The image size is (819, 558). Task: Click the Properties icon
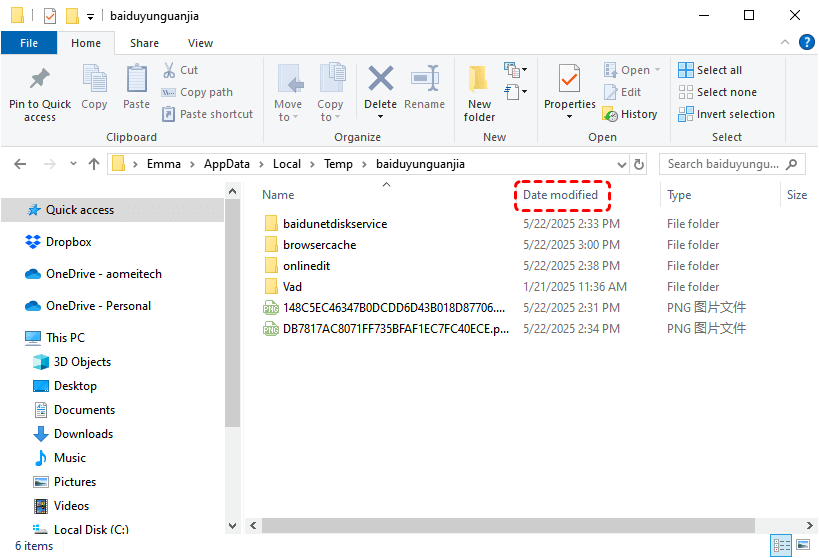[x=569, y=79]
